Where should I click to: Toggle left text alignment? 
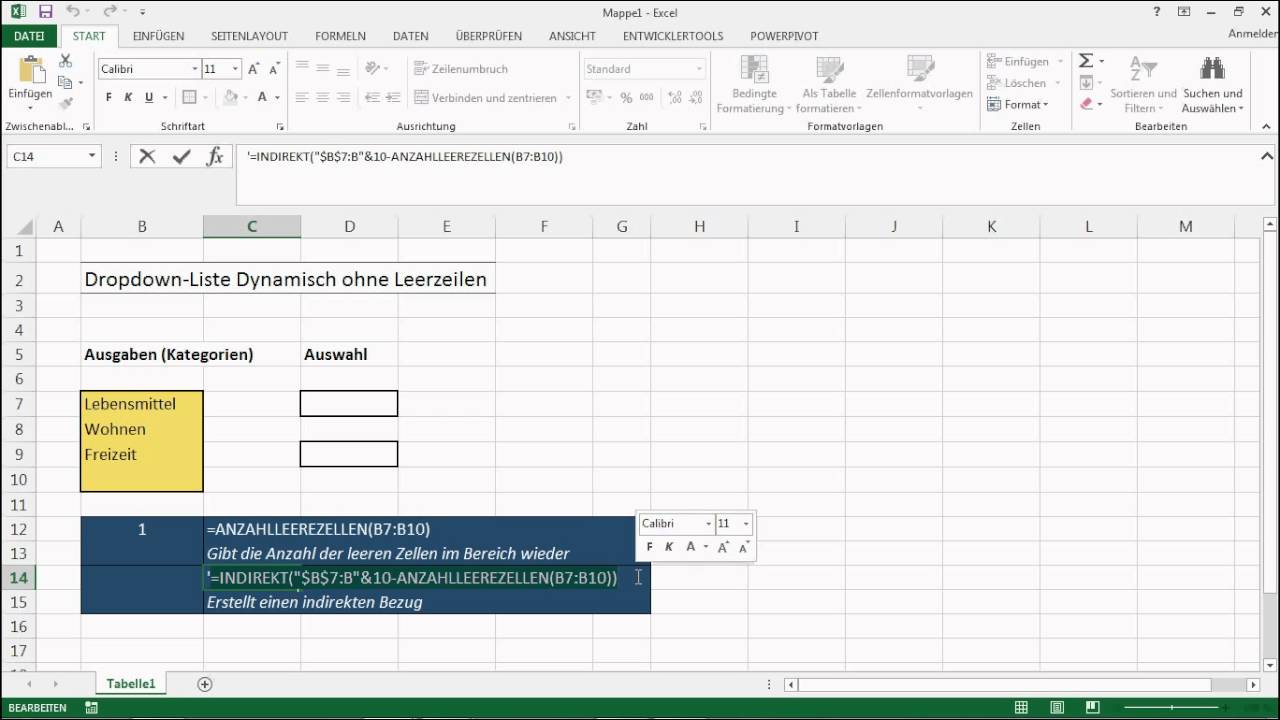[x=303, y=98]
